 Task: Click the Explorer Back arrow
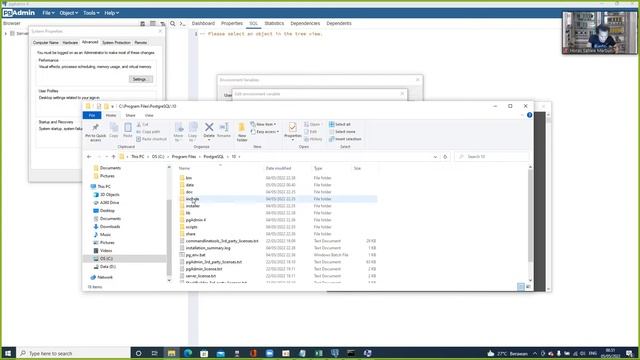pyautogui.click(x=89, y=157)
